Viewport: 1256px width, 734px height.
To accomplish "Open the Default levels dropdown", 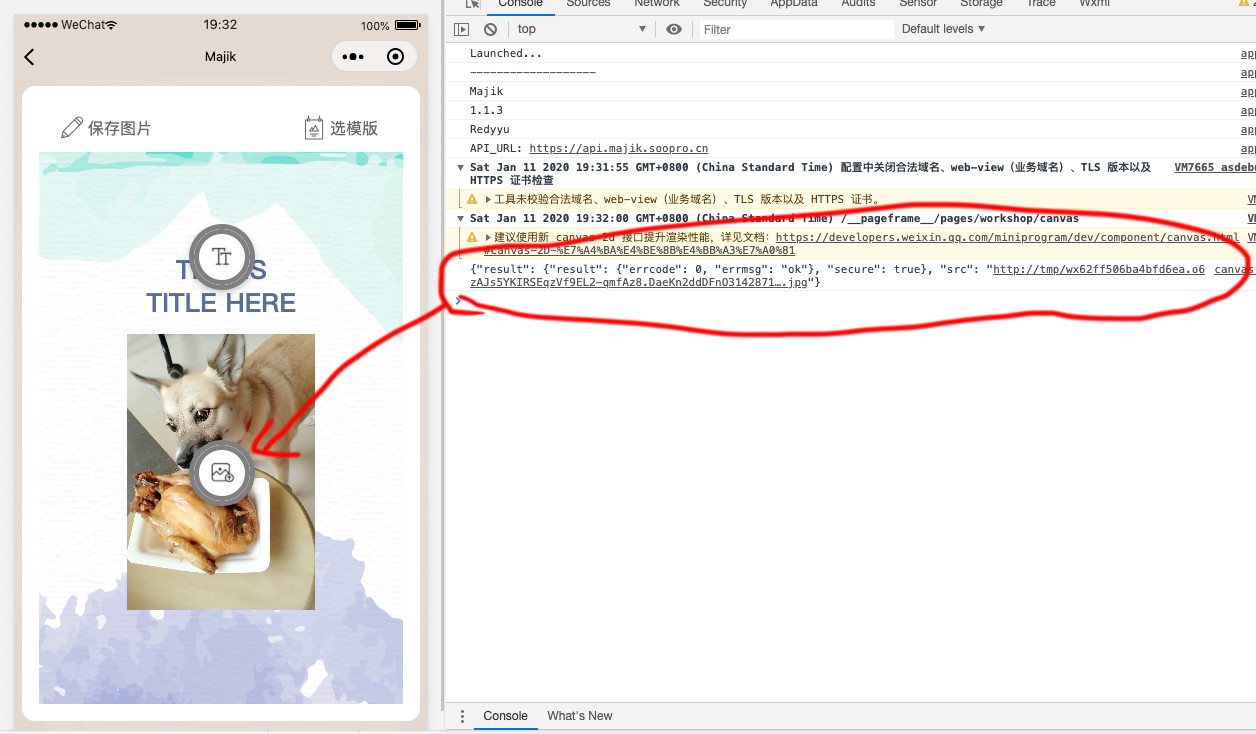I will 943,29.
